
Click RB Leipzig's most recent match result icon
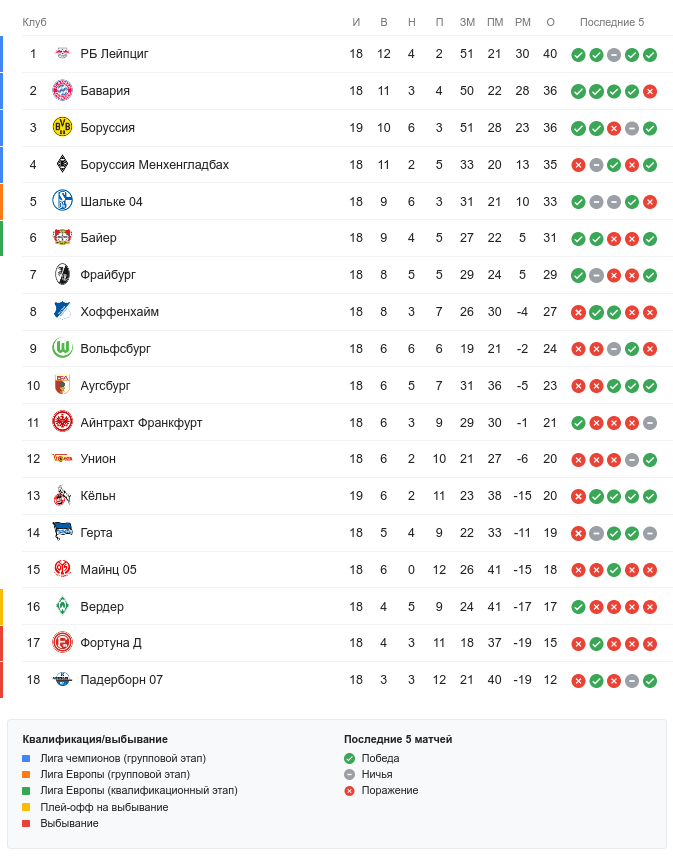tap(650, 54)
